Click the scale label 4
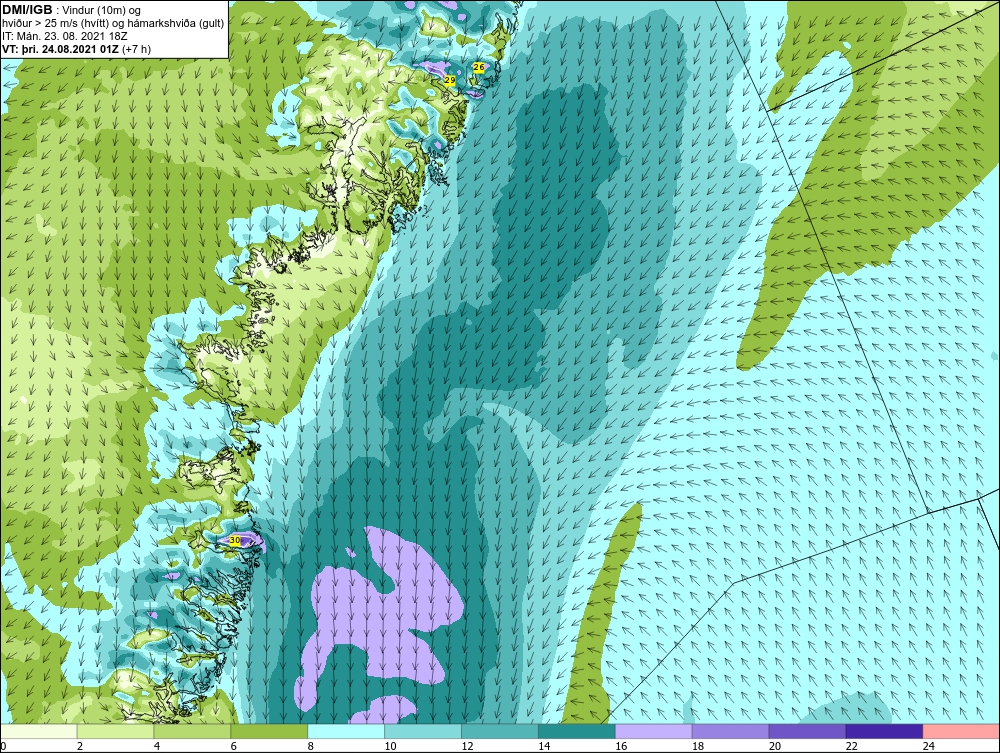This screenshot has width=1000, height=753. coord(157,746)
